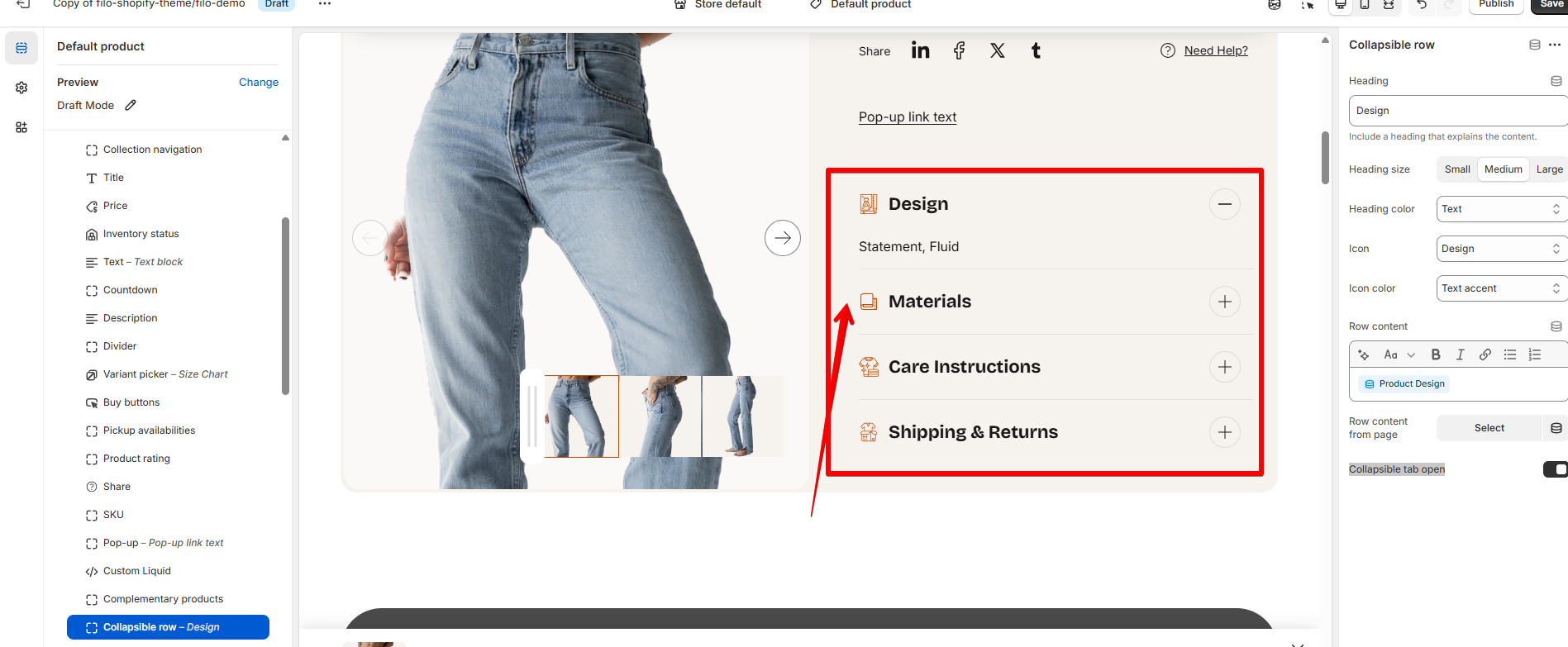Viewport: 1568px width, 647px height.
Task: Click the preview pane vertical scrollbar
Action: tap(1325, 157)
